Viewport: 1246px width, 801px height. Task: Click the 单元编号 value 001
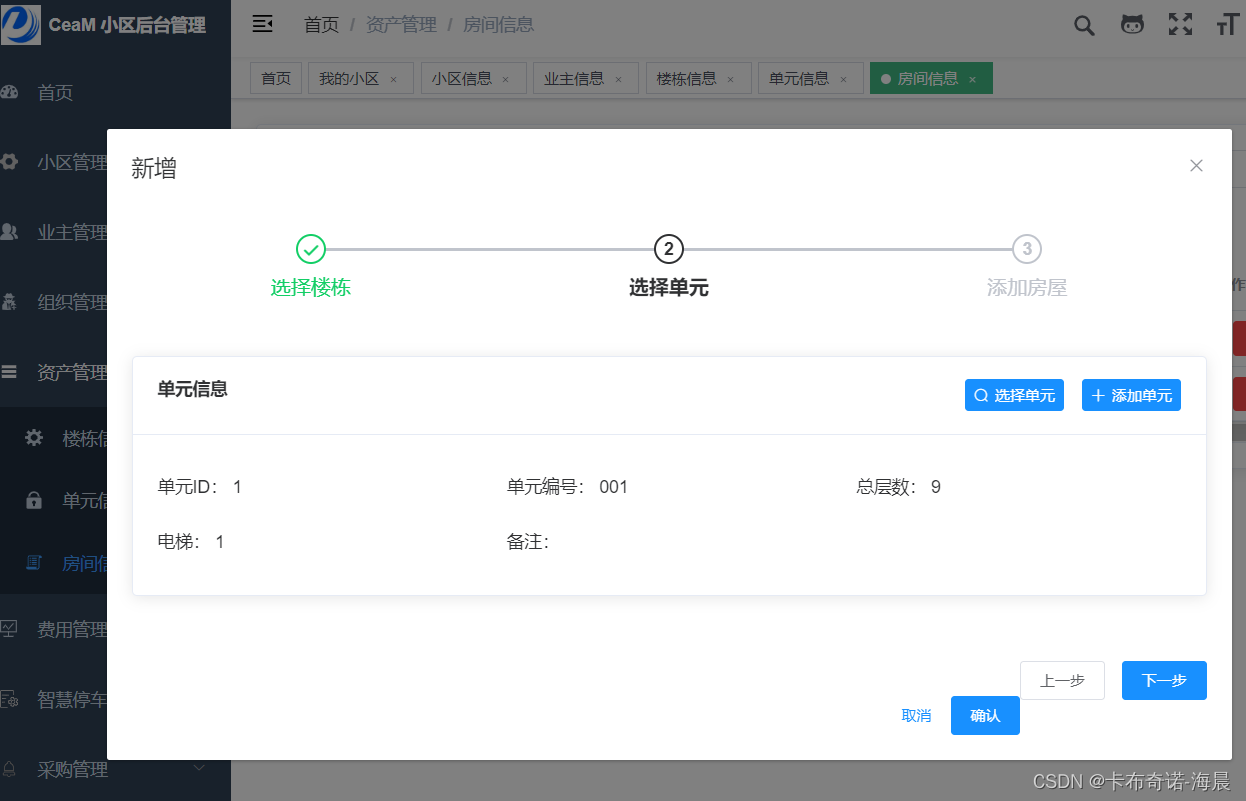click(x=613, y=487)
